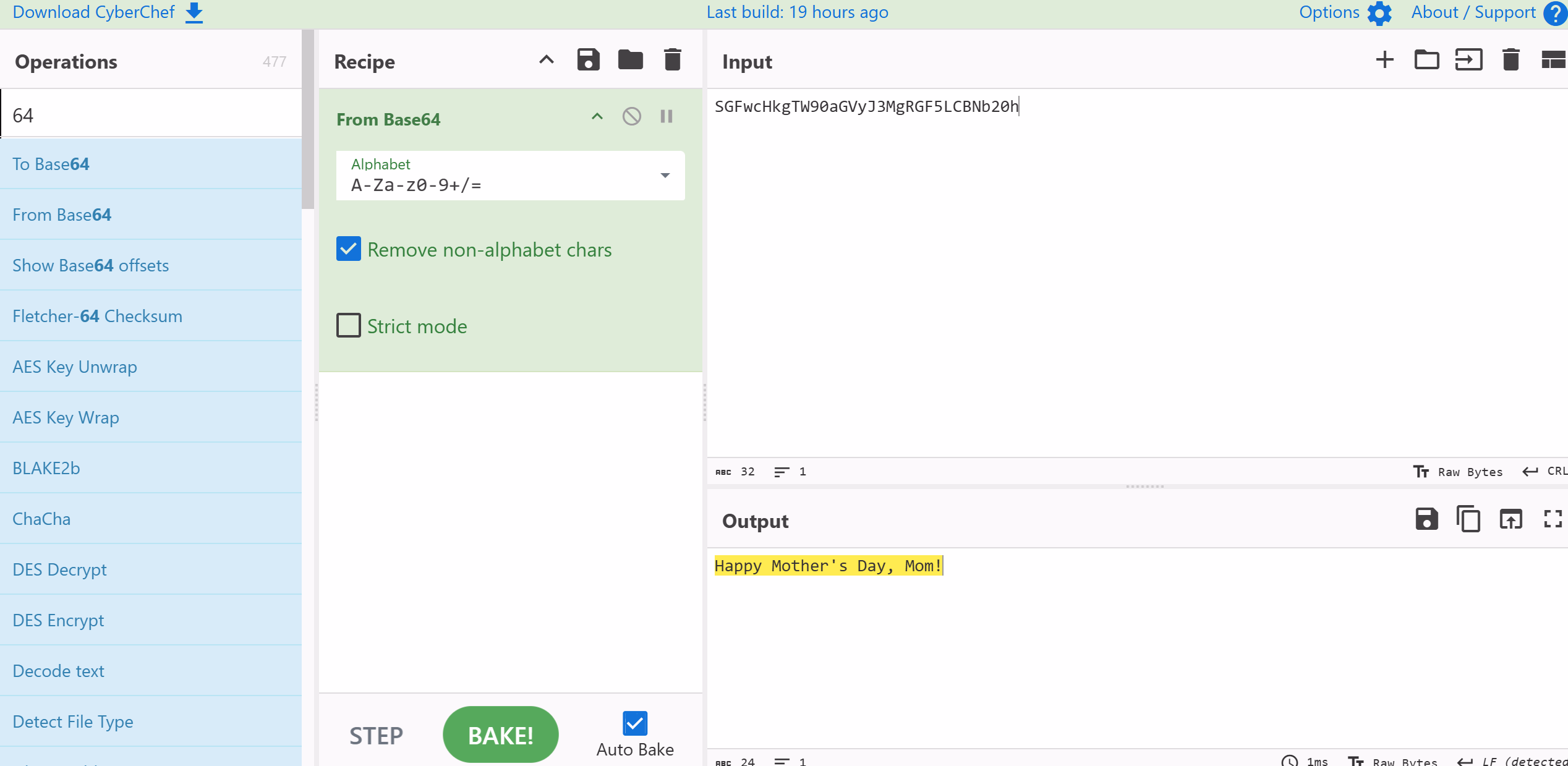Toggle the Auto Bake checkbox
Image resolution: width=1568 pixels, height=766 pixels.
pos(635,723)
